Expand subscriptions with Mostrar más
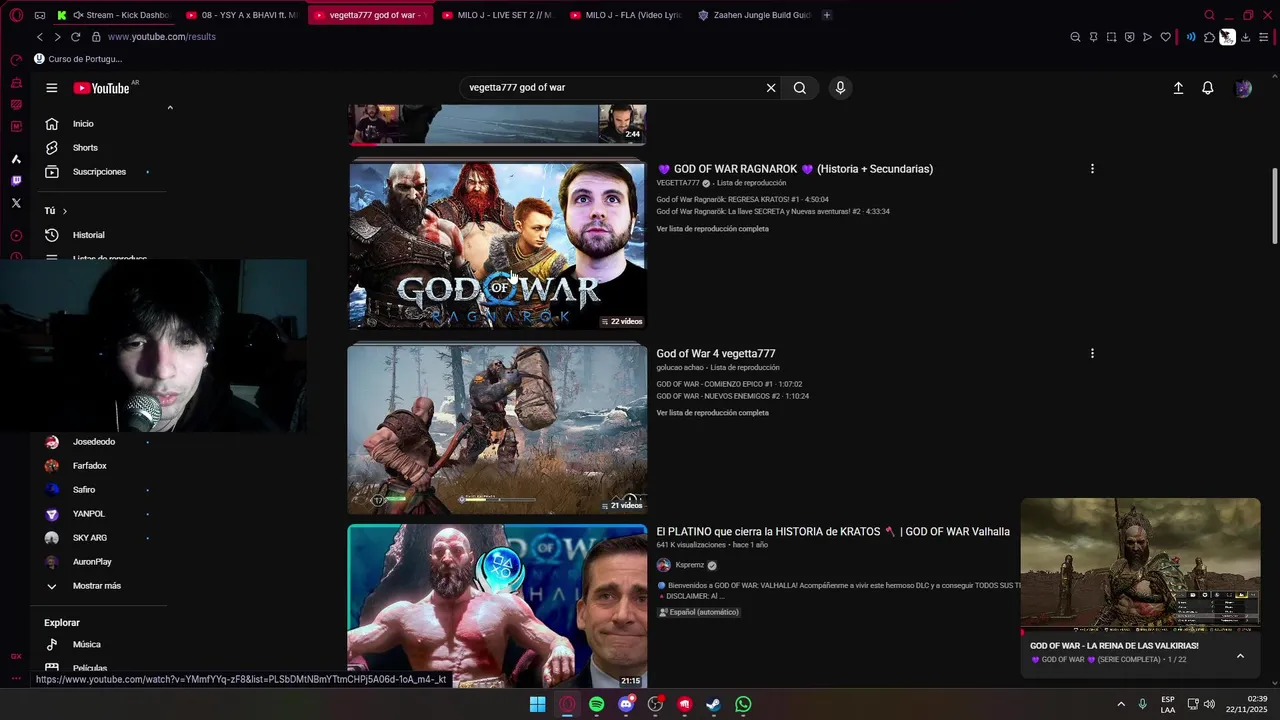Screen dimensions: 1280x720 coord(98,586)
